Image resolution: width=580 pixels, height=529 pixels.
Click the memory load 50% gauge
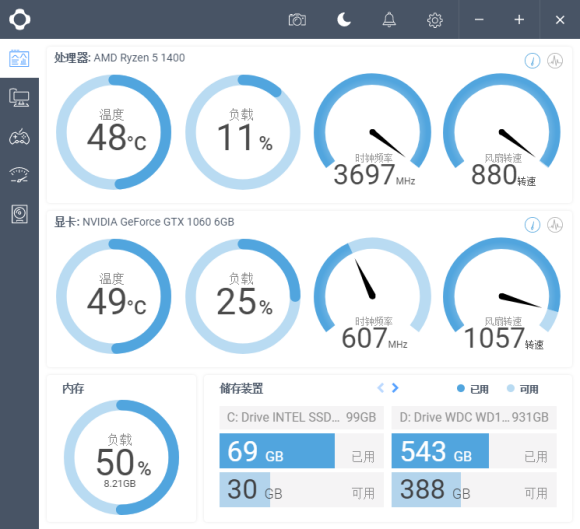[121, 457]
